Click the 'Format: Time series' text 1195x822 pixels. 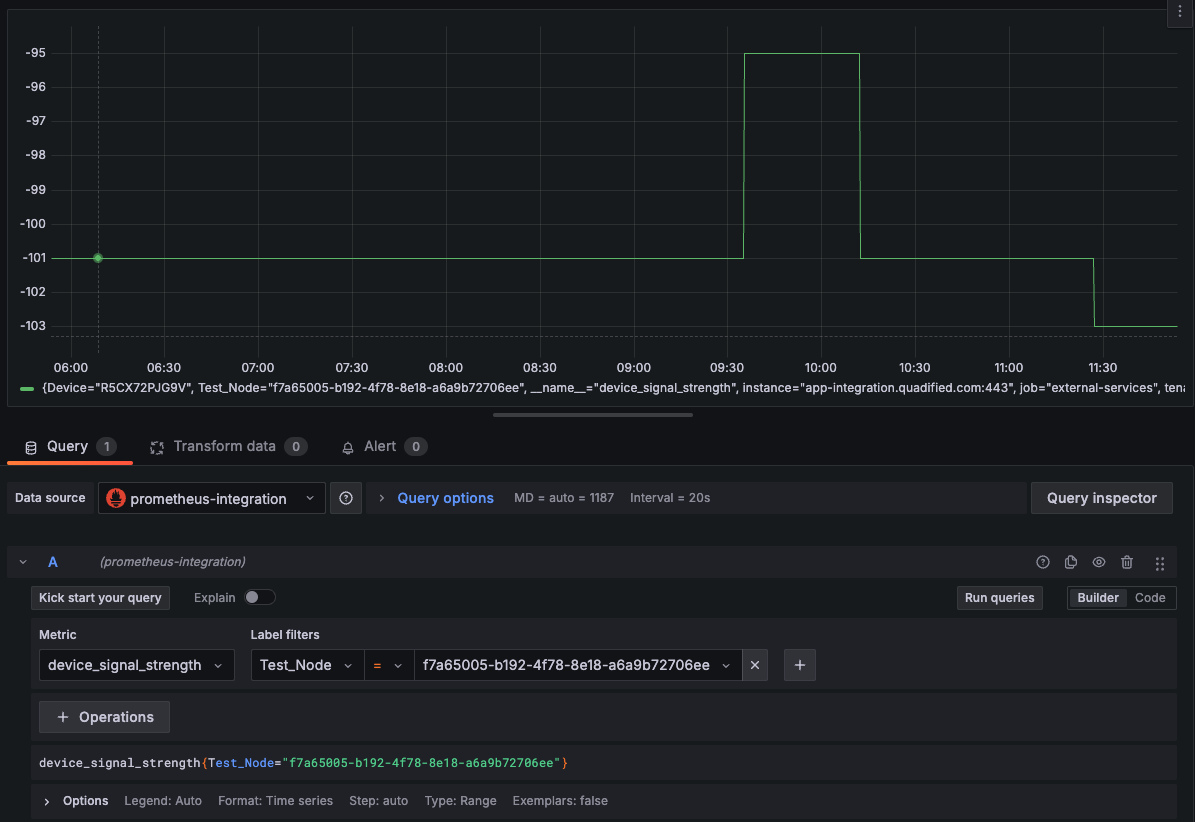coord(275,801)
